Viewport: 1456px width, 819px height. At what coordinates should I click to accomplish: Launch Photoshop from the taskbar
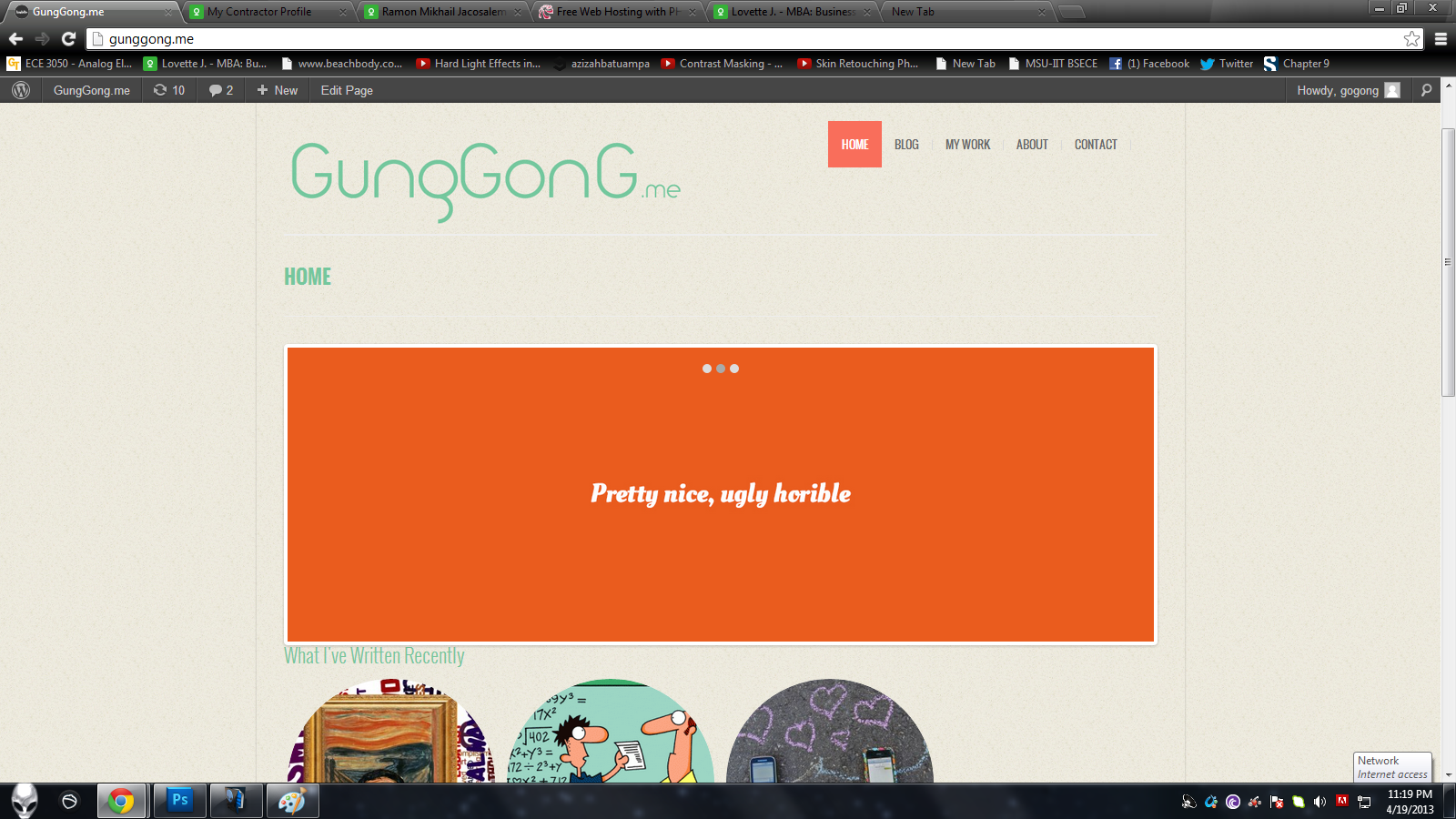[x=180, y=801]
